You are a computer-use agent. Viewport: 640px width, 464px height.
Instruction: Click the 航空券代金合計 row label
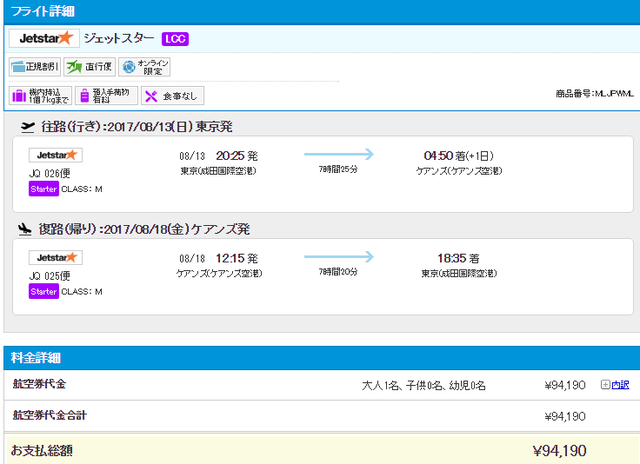(x=49, y=415)
